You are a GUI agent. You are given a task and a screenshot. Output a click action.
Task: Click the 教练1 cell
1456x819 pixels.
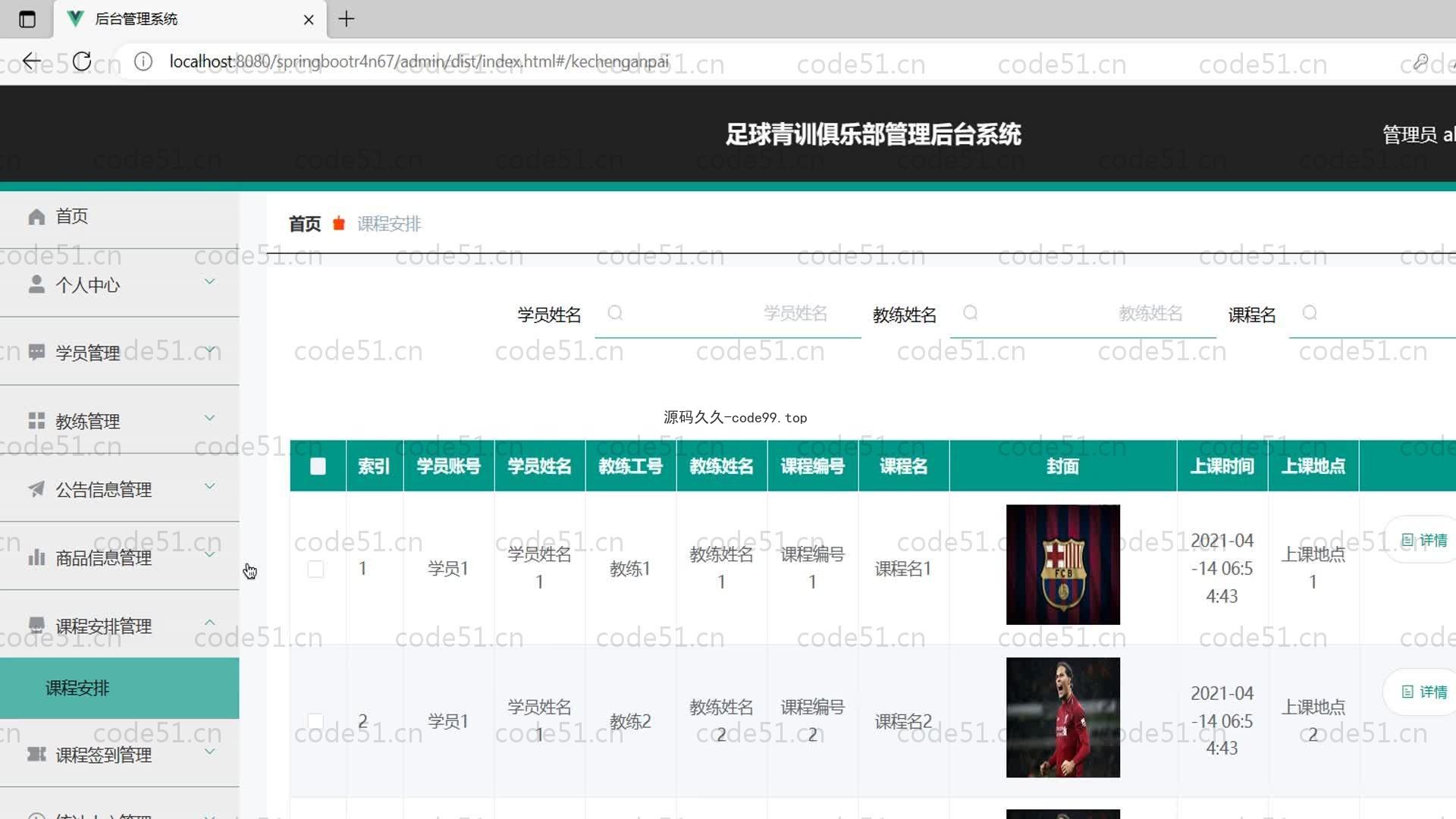(x=630, y=569)
